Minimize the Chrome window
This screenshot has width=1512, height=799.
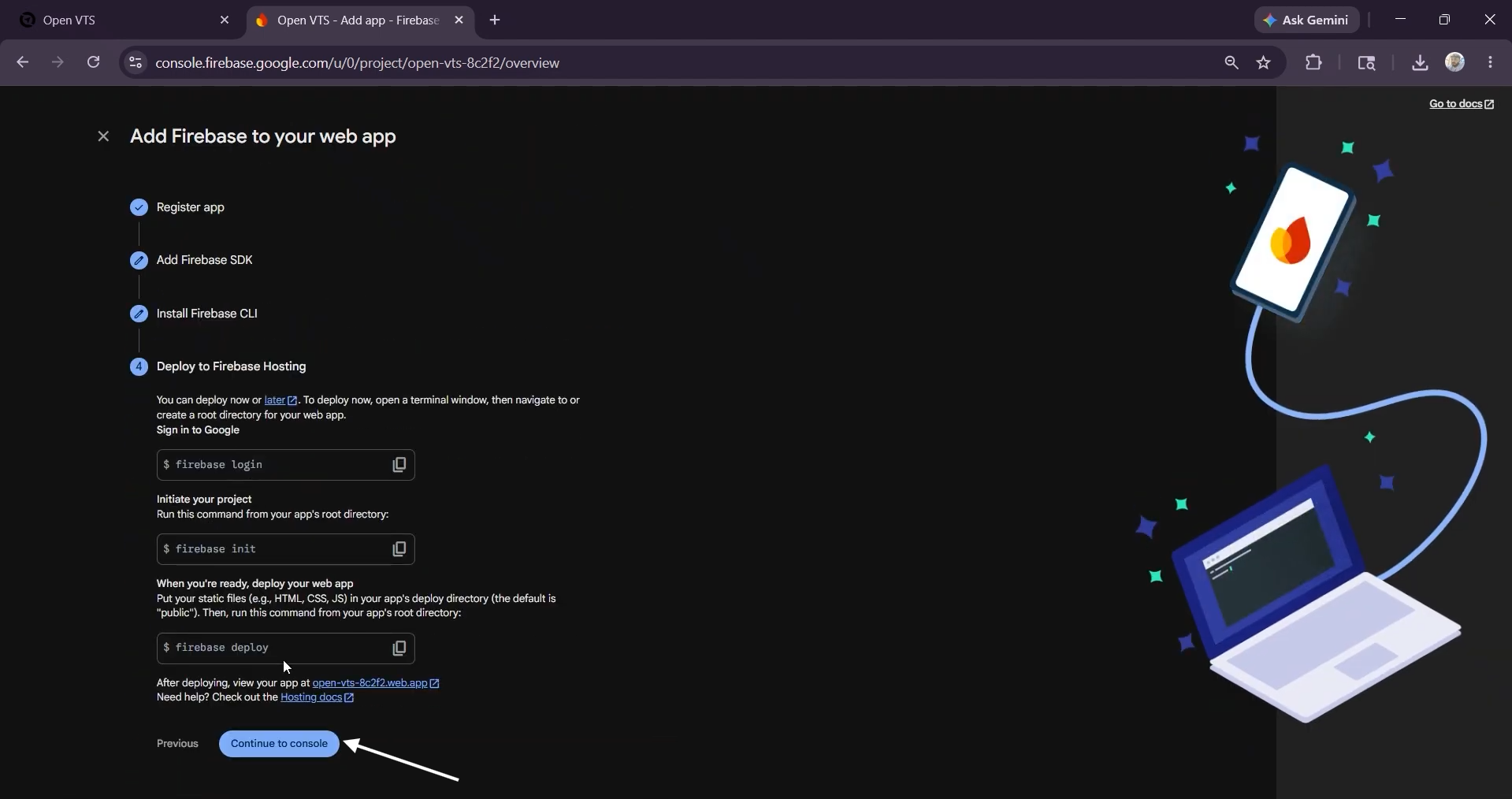pos(1400,20)
